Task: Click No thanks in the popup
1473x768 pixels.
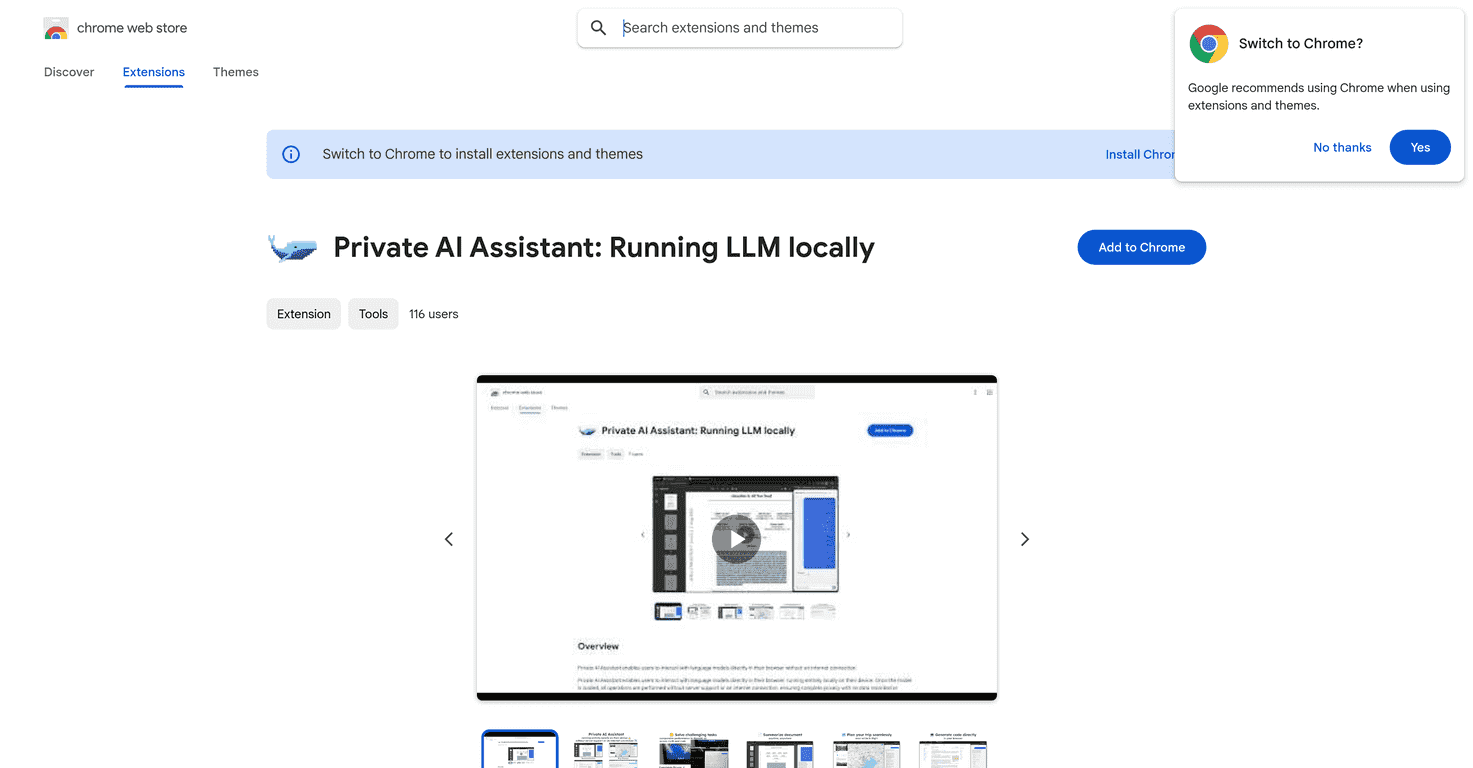Action: pos(1342,147)
